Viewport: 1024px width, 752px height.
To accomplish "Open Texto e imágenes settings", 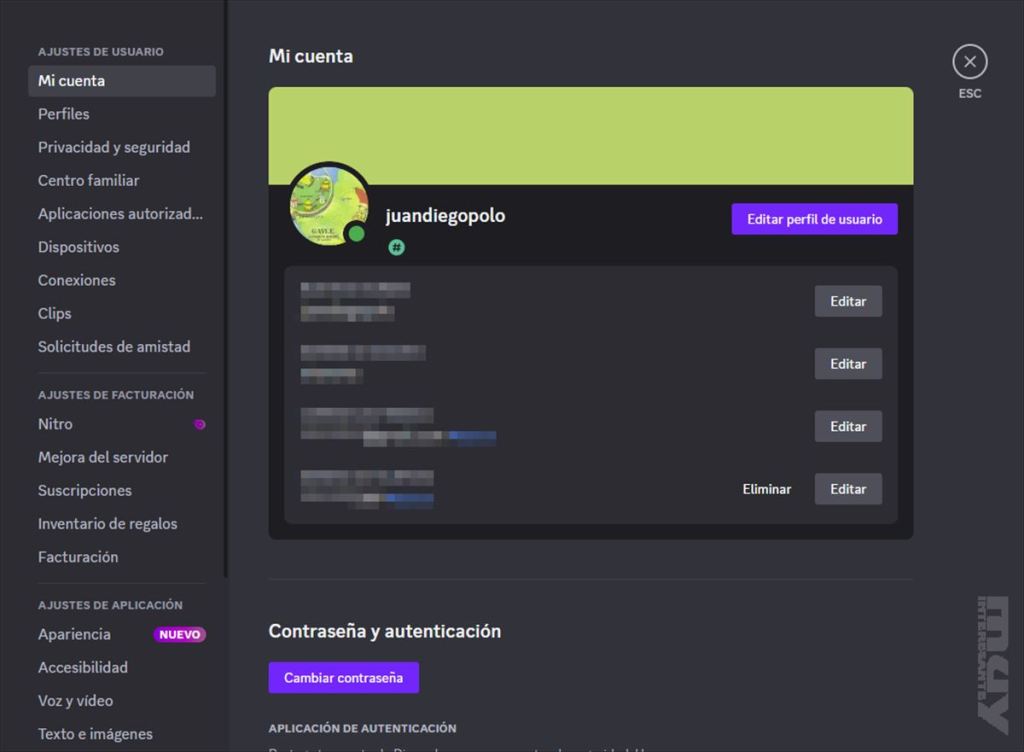I will coord(122,734).
